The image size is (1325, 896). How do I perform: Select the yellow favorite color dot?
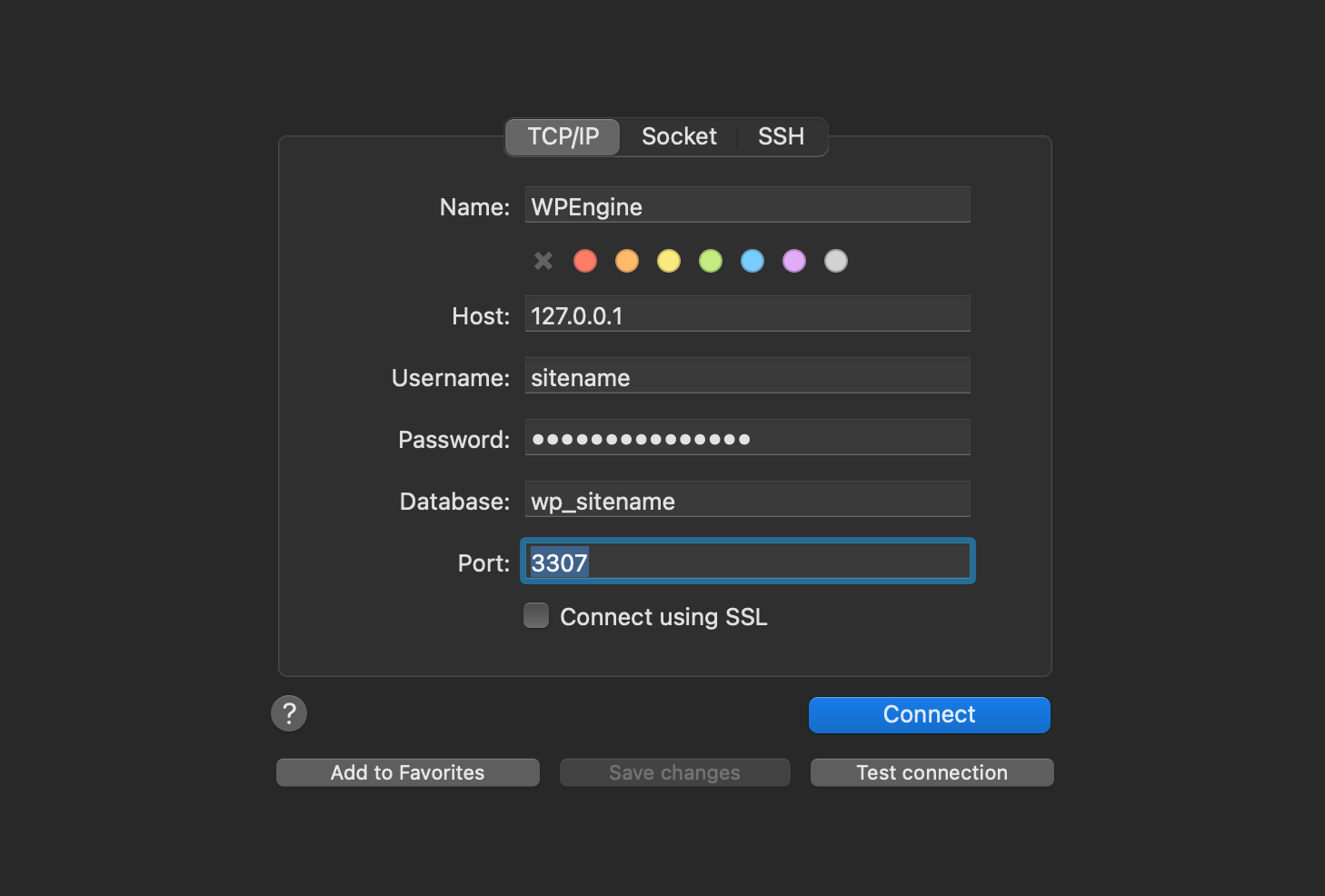[x=668, y=261]
